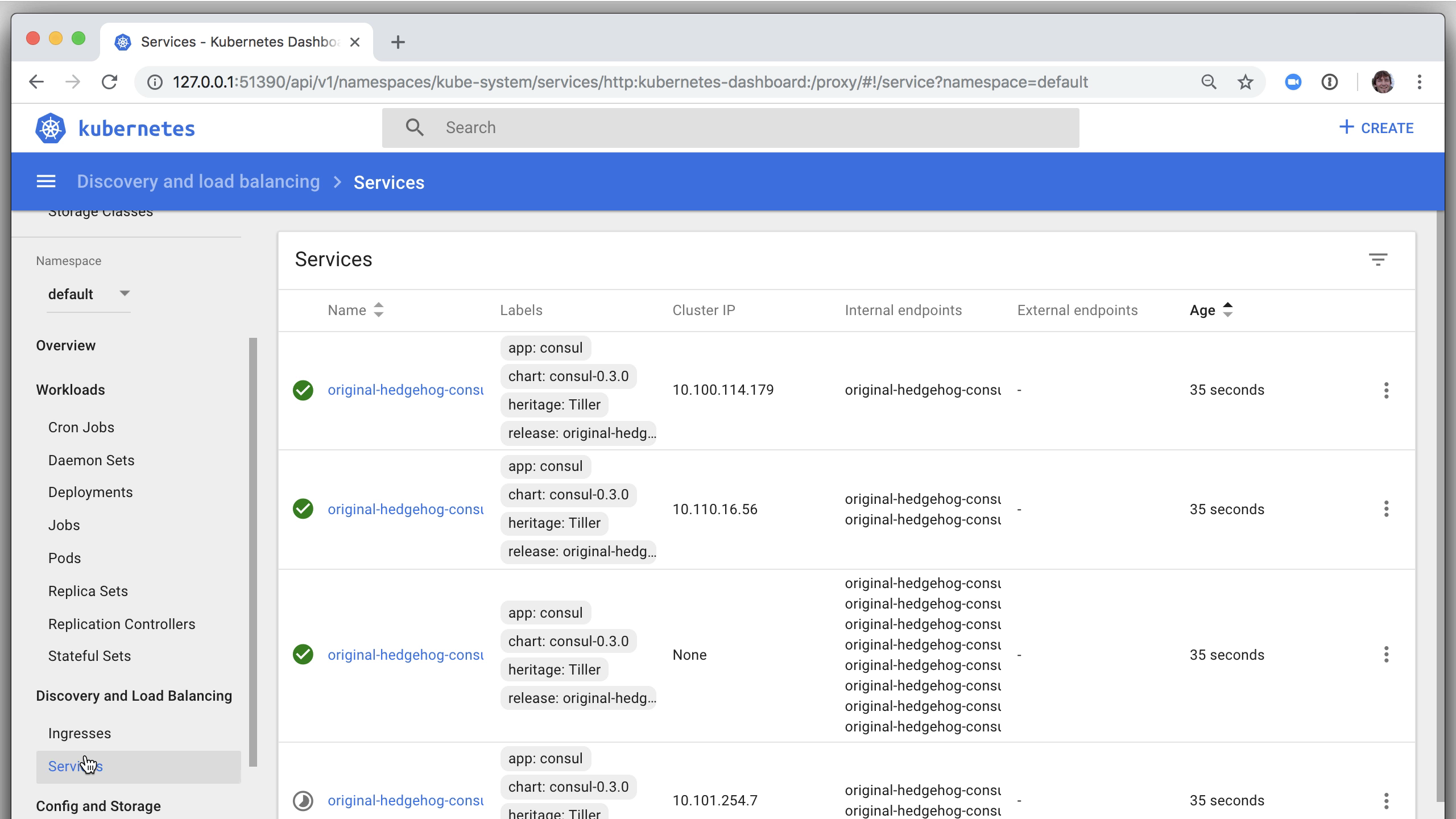Open the Pods sidebar item
The image size is (1456, 819).
click(64, 558)
